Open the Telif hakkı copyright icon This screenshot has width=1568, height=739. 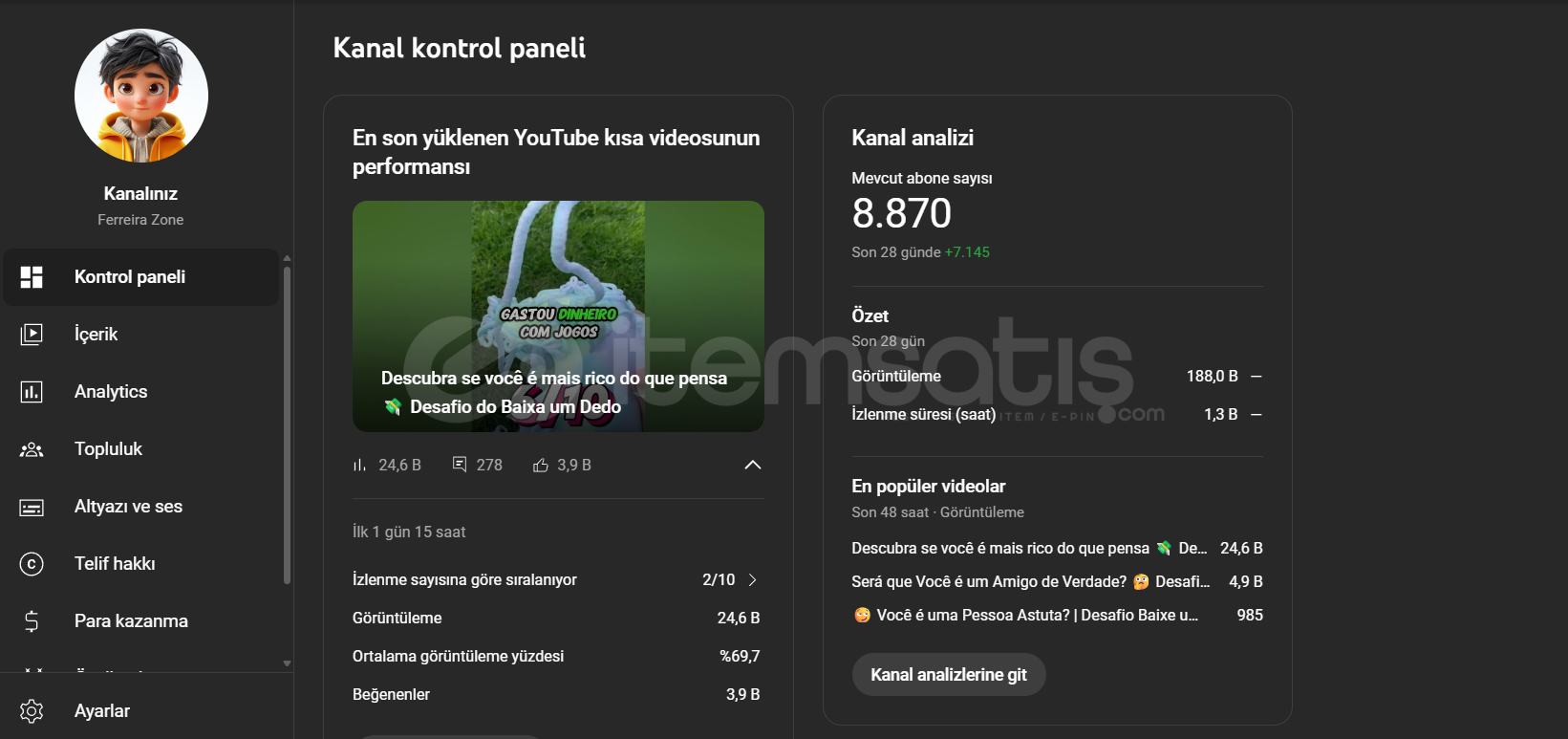[32, 564]
